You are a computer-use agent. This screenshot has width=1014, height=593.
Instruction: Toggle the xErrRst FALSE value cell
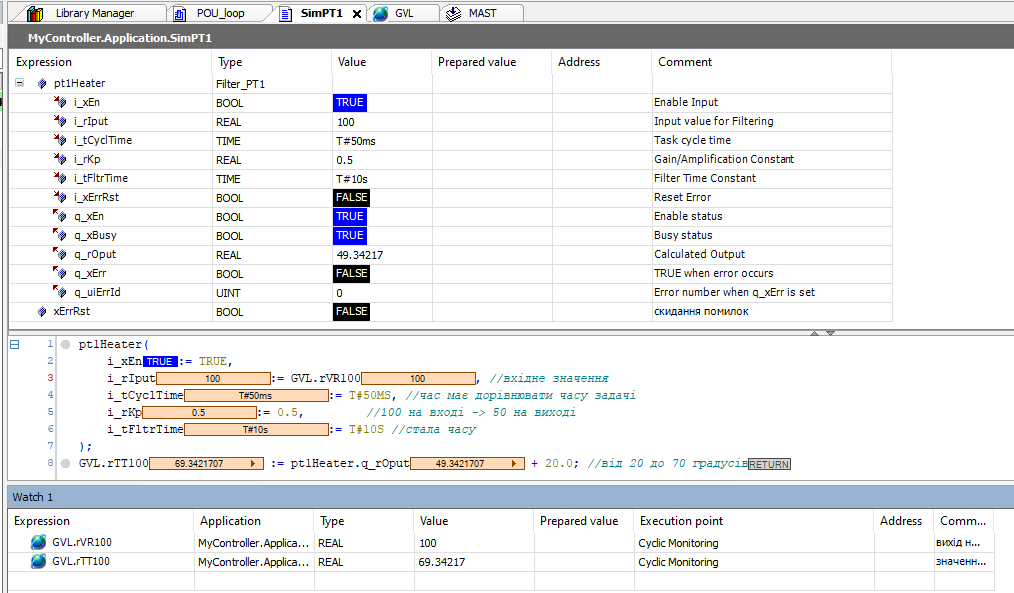(x=351, y=311)
